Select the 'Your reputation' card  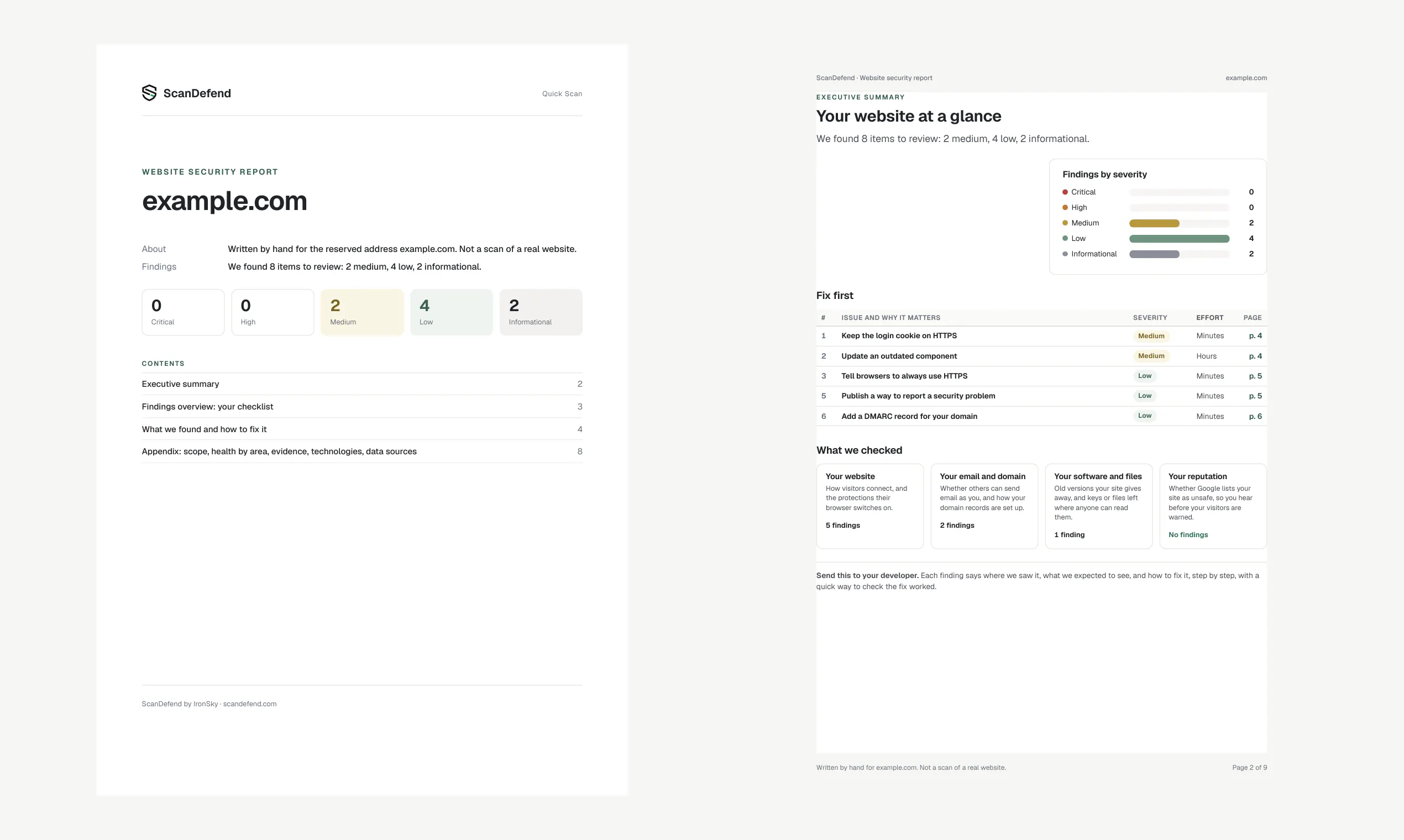click(x=1213, y=506)
